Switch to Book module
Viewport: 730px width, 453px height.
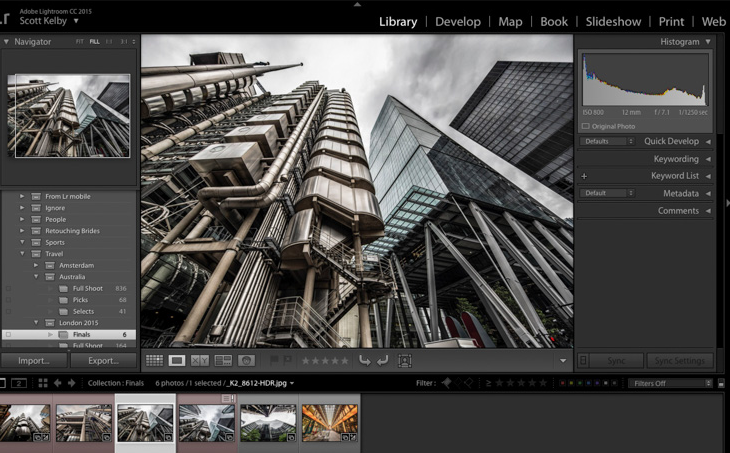click(x=554, y=22)
